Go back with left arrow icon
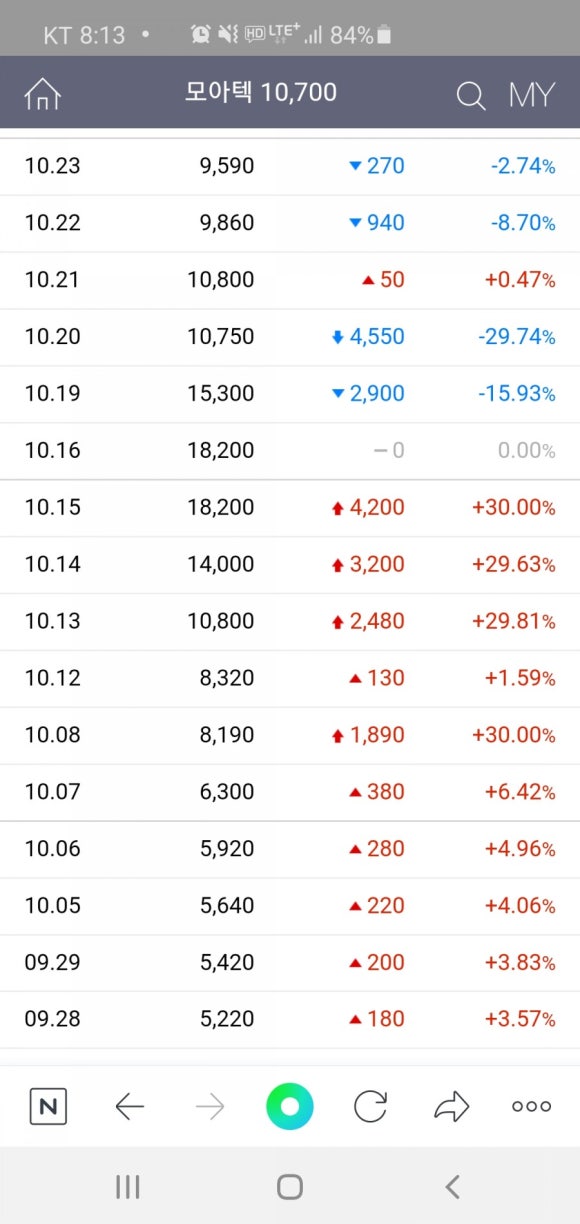This screenshot has width=580, height=1224. 129,1106
